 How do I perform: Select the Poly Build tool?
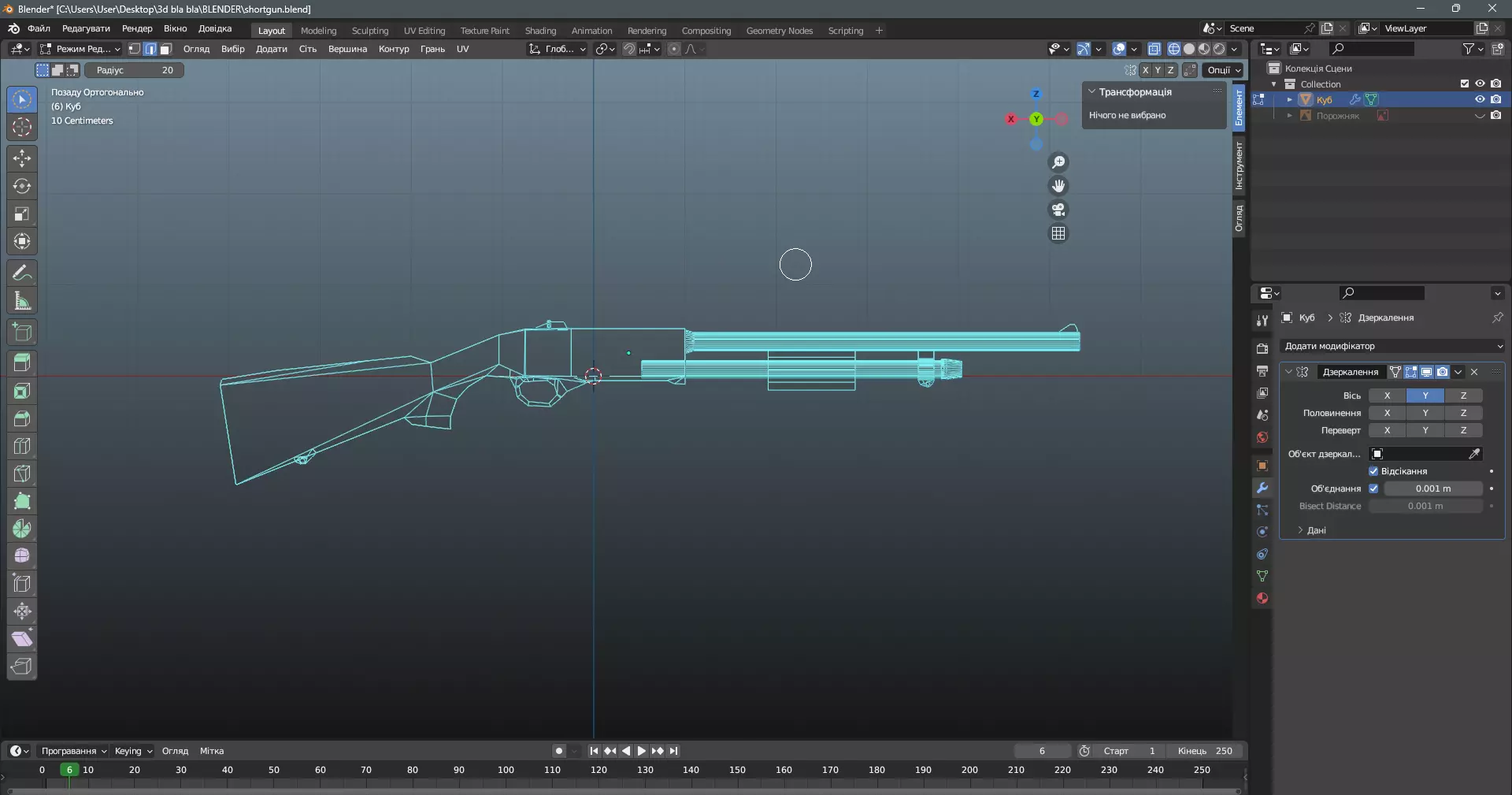point(22,501)
